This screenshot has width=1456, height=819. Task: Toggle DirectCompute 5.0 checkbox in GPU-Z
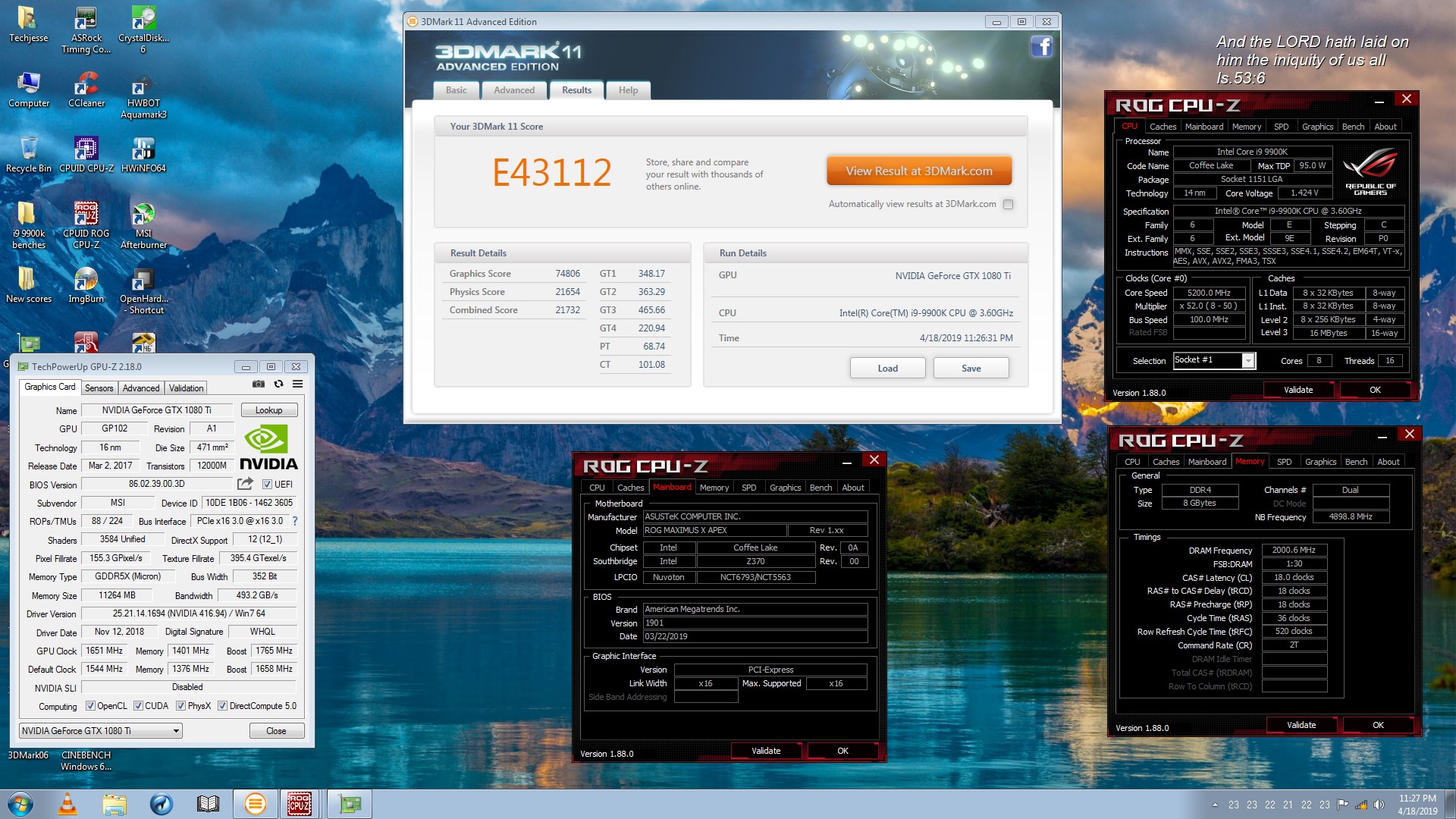222,706
